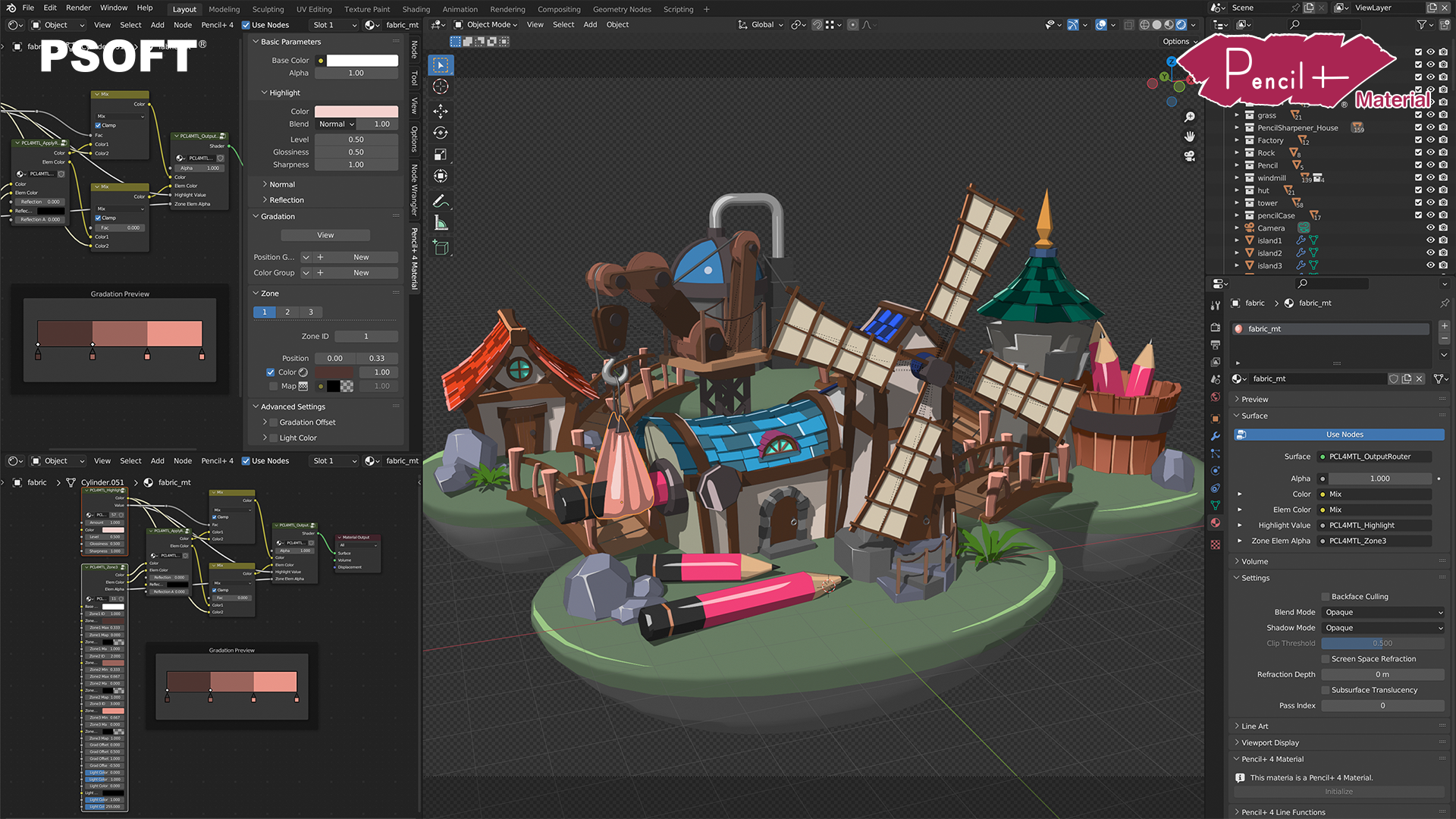The height and width of the screenshot is (819, 1456).
Task: Switch viewport to wireframe shading
Action: (1145, 25)
